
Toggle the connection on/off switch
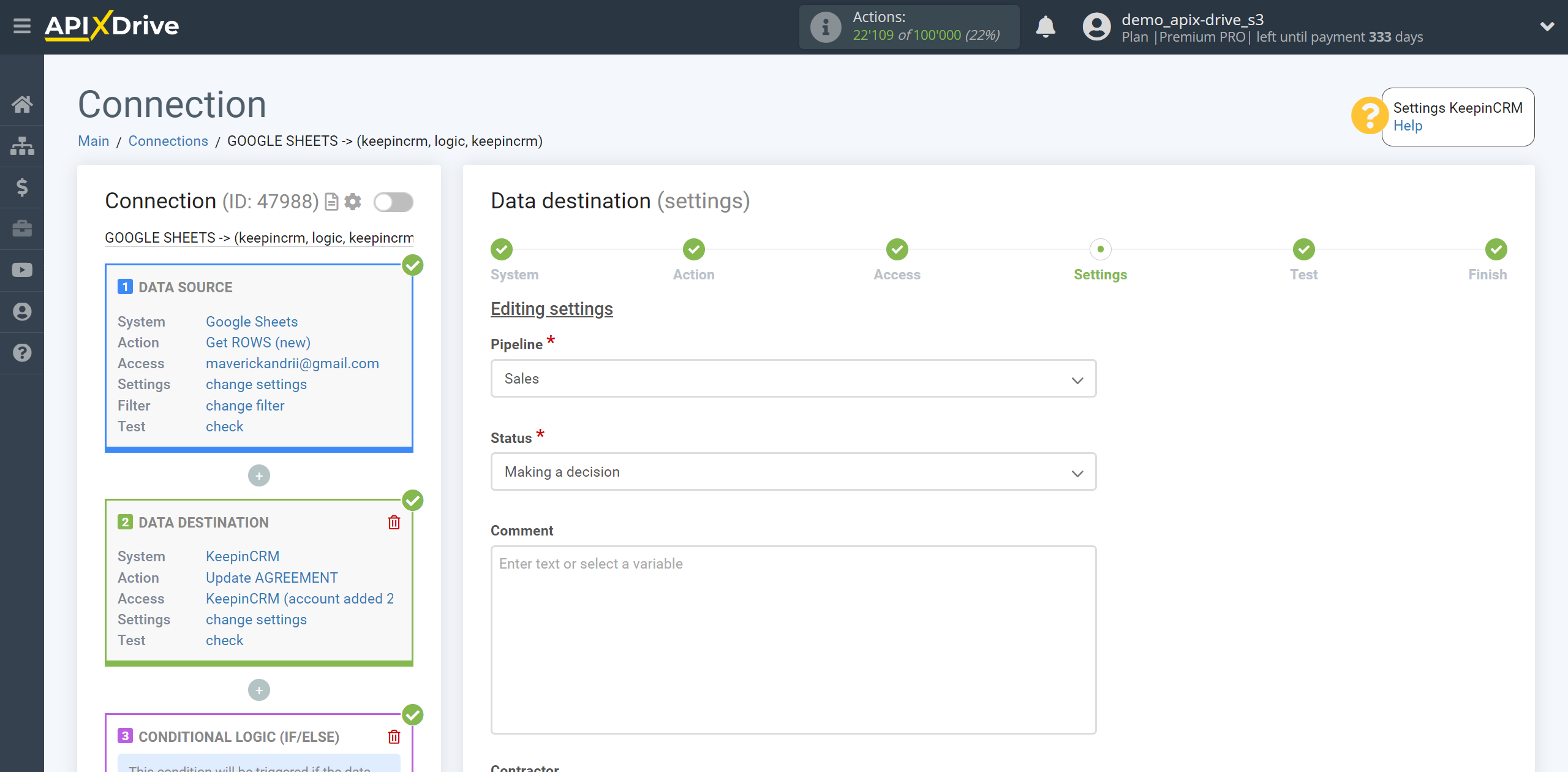[394, 202]
